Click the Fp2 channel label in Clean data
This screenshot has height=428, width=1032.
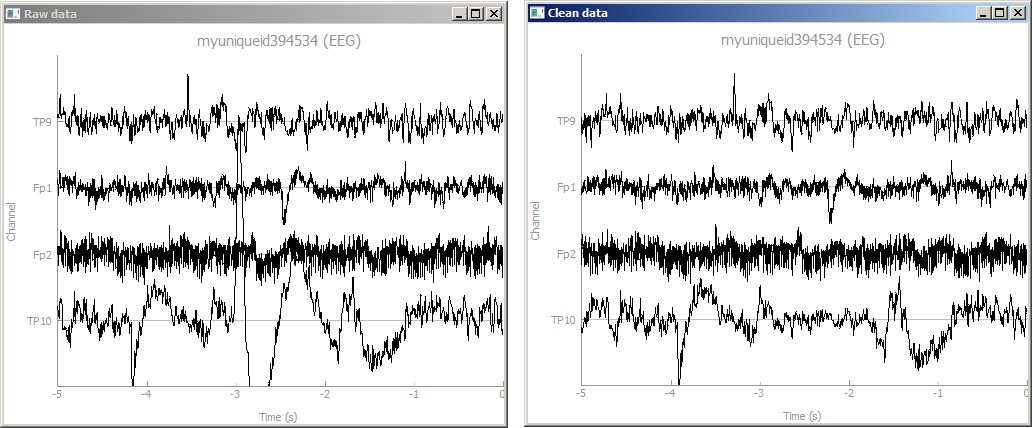[x=565, y=254]
